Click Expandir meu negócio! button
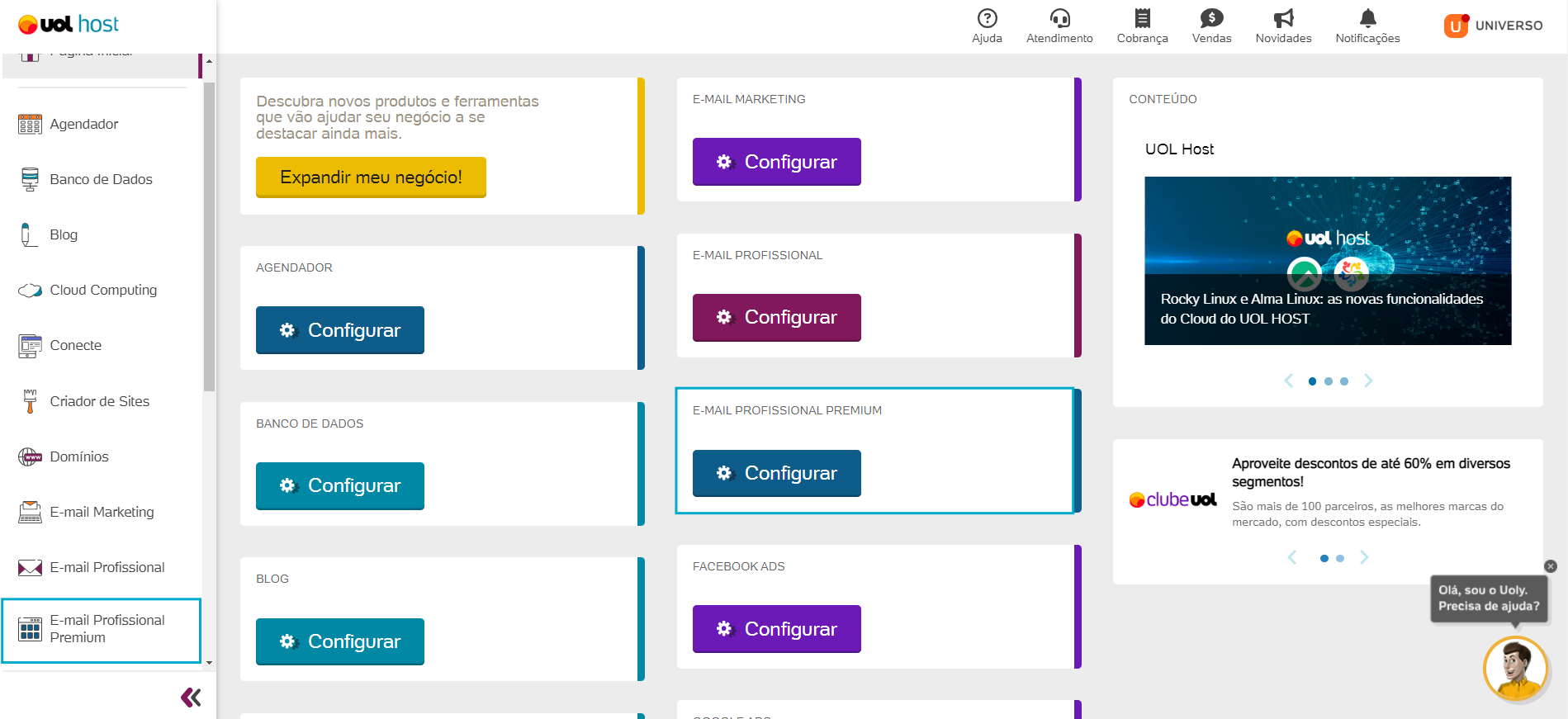The height and width of the screenshot is (719, 1568). (371, 177)
